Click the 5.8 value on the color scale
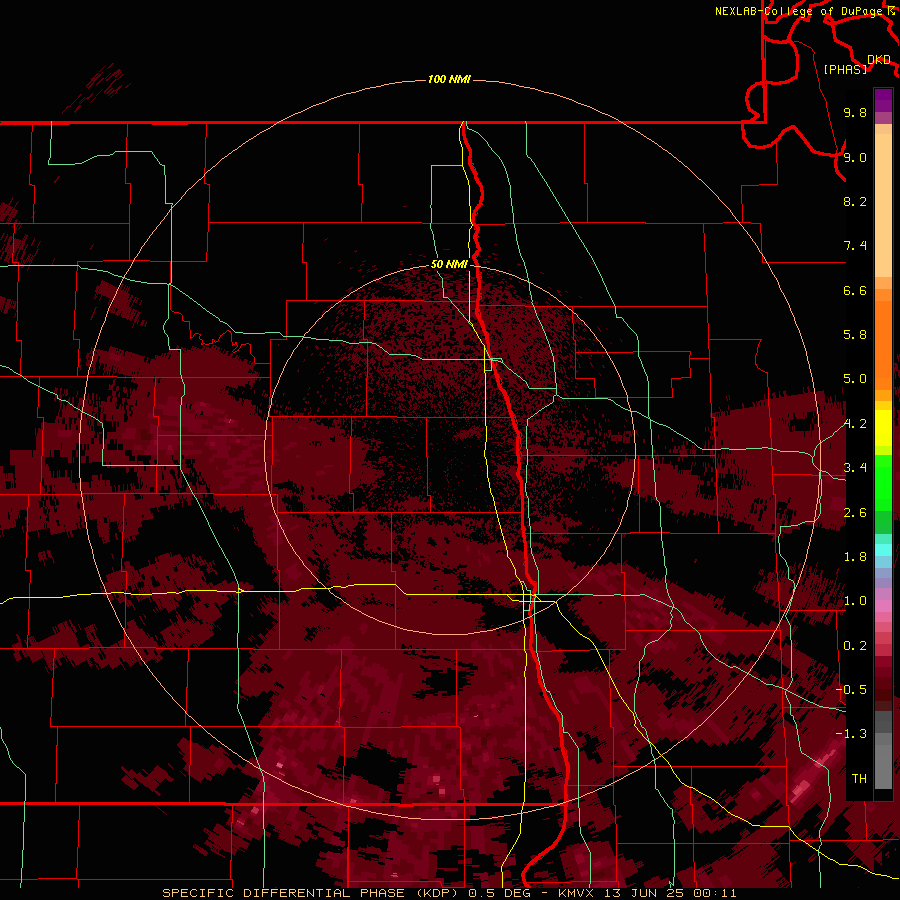 (855, 335)
